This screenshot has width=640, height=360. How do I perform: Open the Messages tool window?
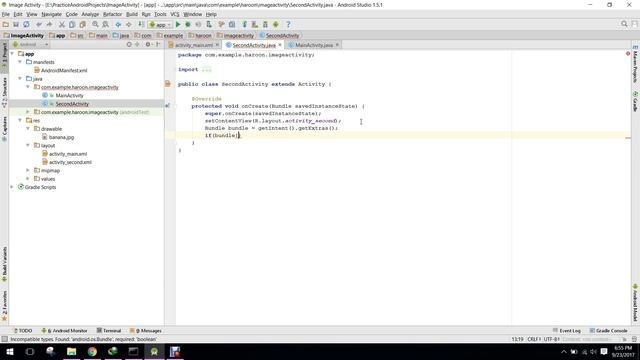[x=146, y=331]
